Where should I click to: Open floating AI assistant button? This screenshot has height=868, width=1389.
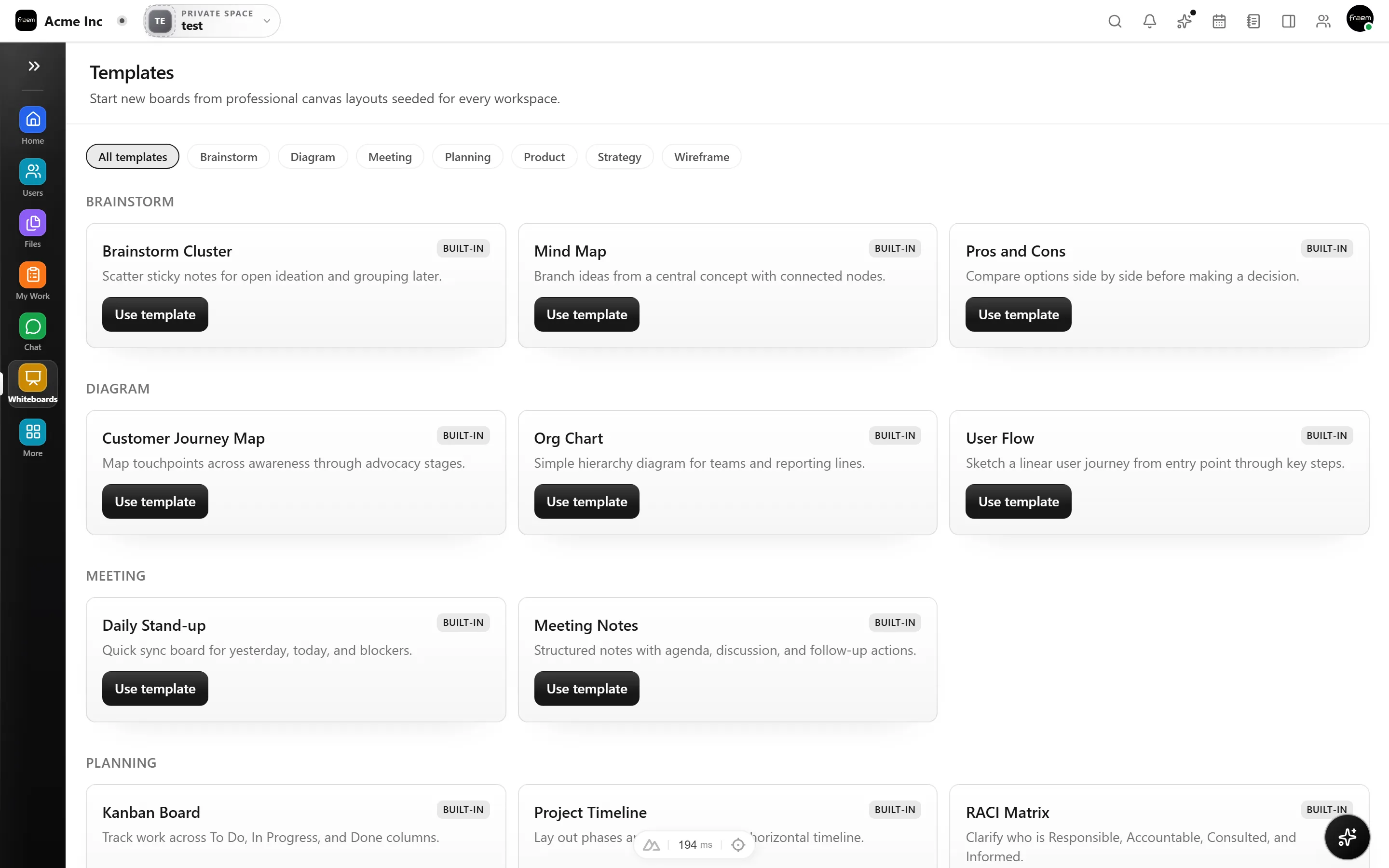(x=1347, y=837)
